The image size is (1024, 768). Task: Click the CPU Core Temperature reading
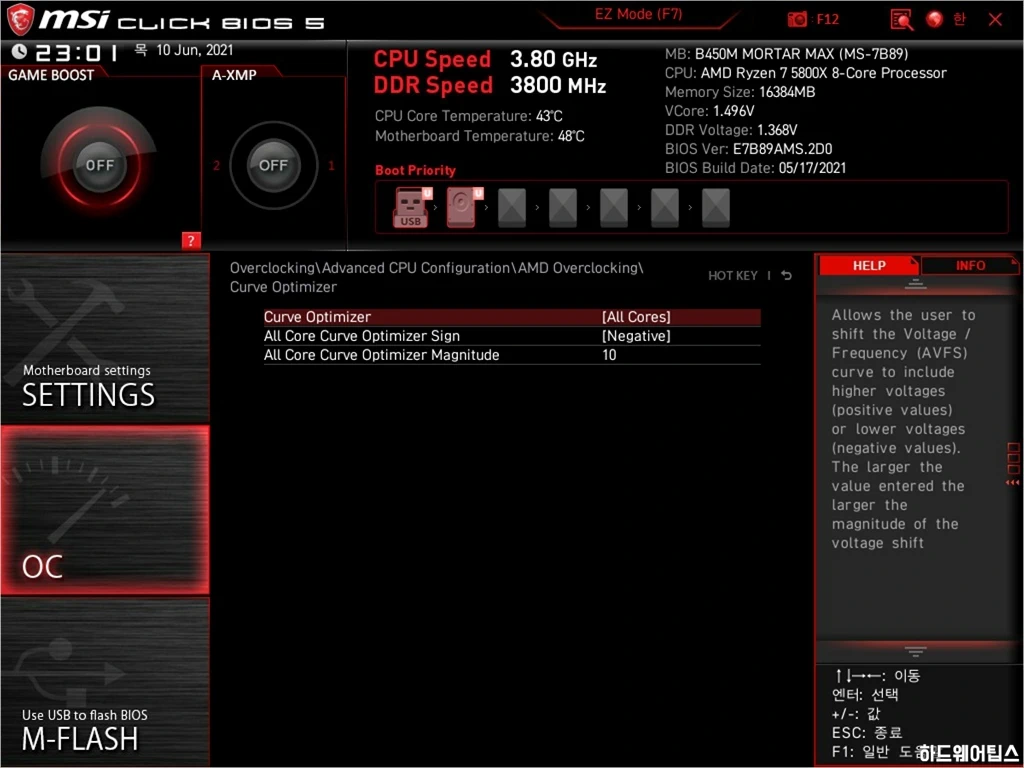[468, 116]
